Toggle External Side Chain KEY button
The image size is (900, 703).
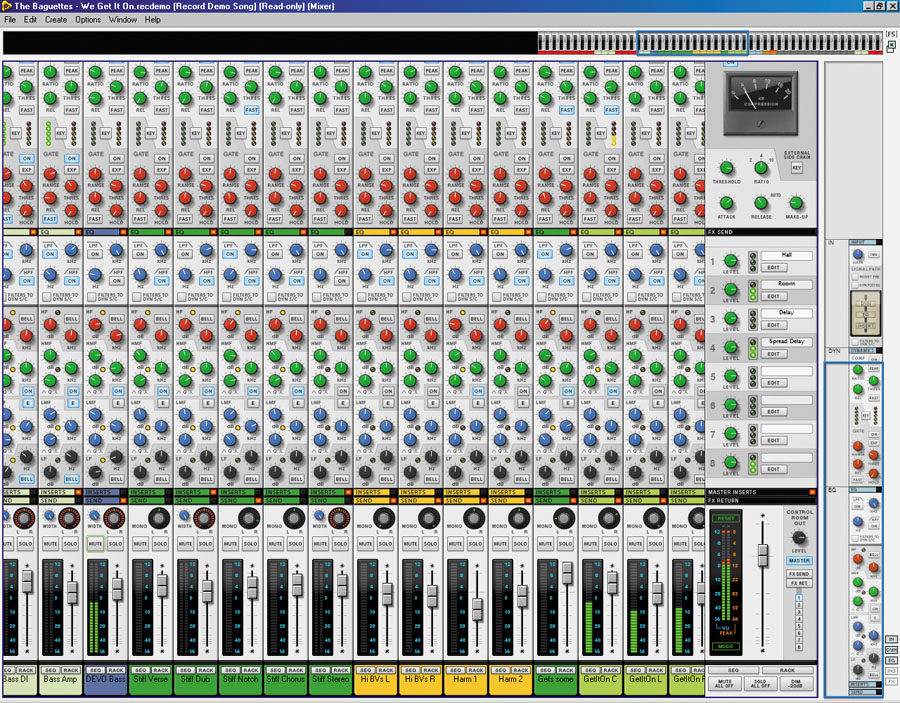[x=797, y=168]
